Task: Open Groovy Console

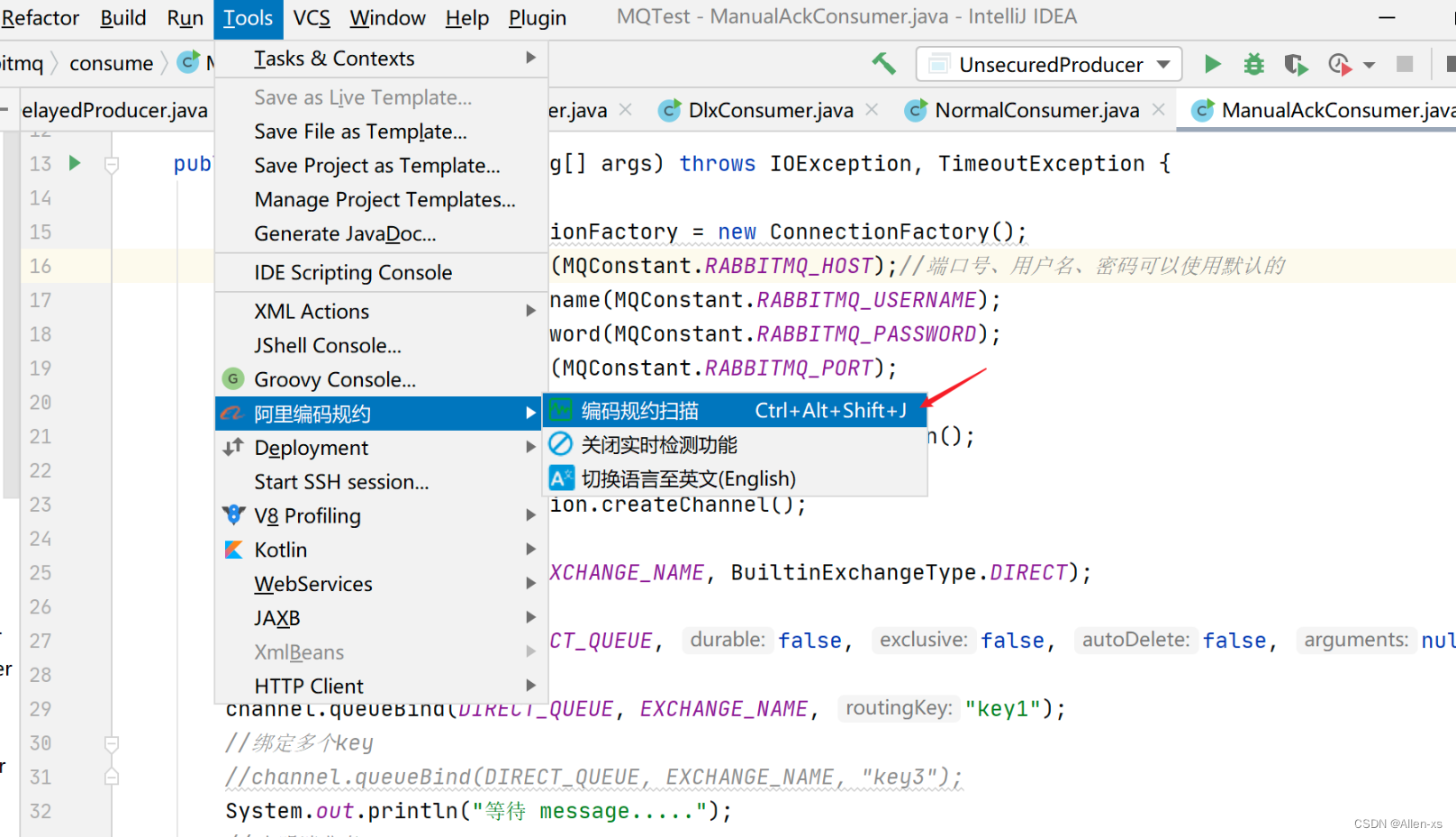Action: pos(381,380)
